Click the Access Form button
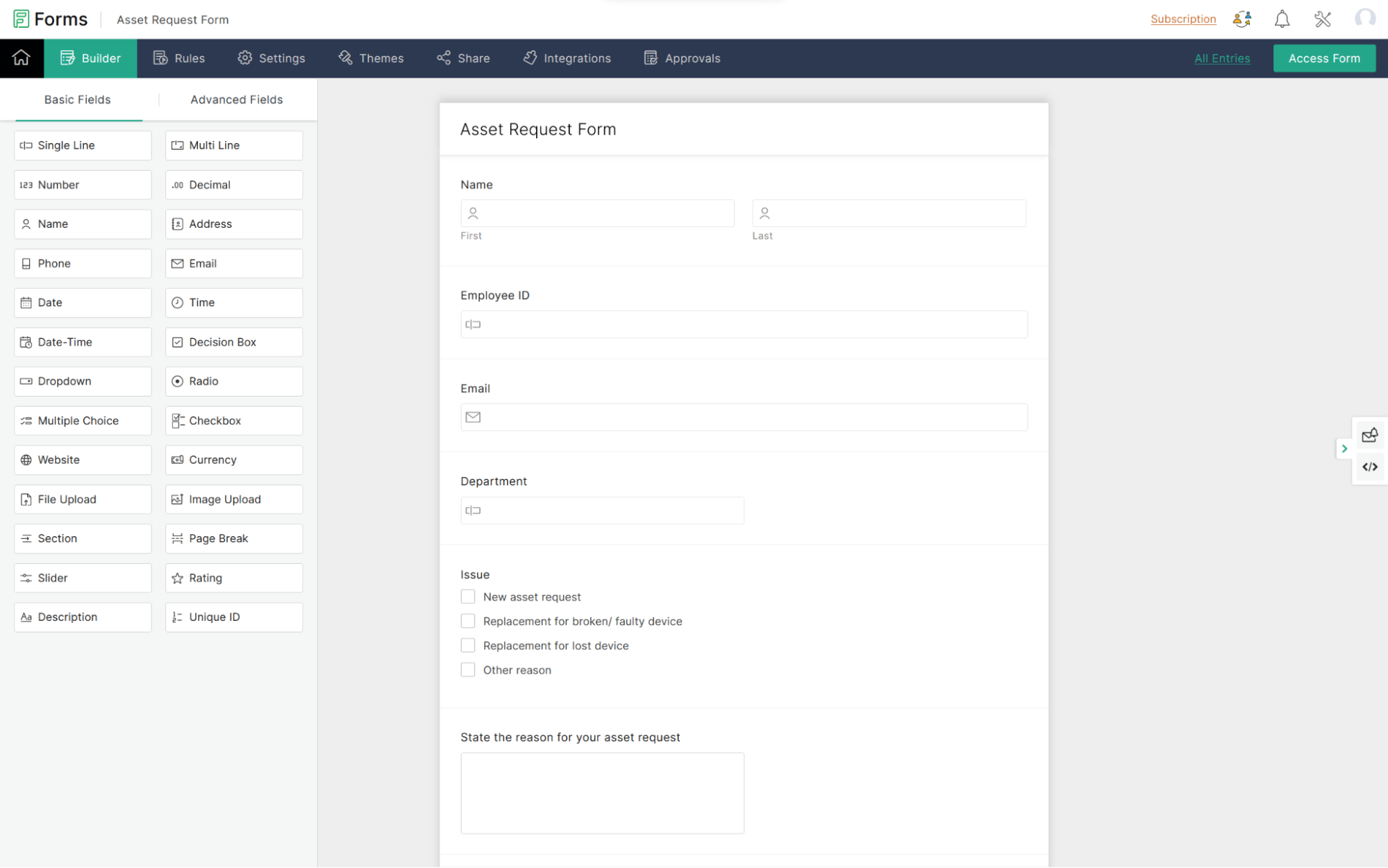Screen dimensions: 1388x868 pyautogui.click(x=1323, y=58)
